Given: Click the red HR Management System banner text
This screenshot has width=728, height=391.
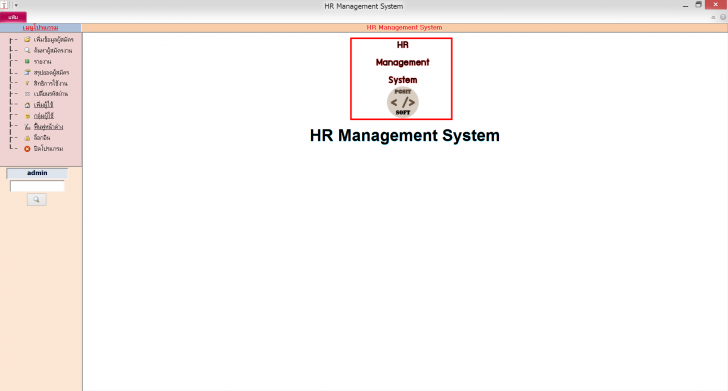Looking at the screenshot, I should (404, 27).
